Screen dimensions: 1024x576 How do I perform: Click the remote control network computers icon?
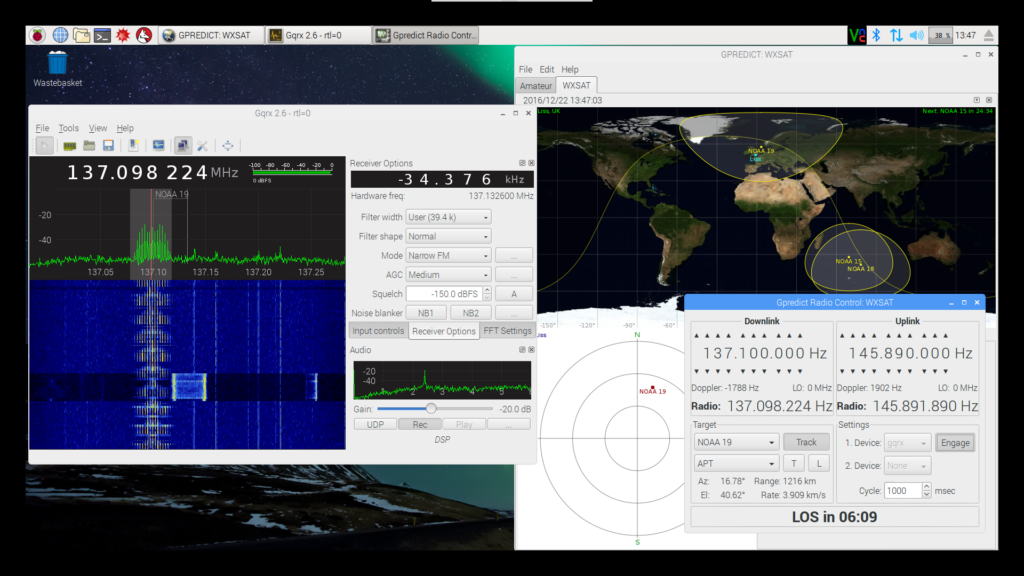pos(184,146)
